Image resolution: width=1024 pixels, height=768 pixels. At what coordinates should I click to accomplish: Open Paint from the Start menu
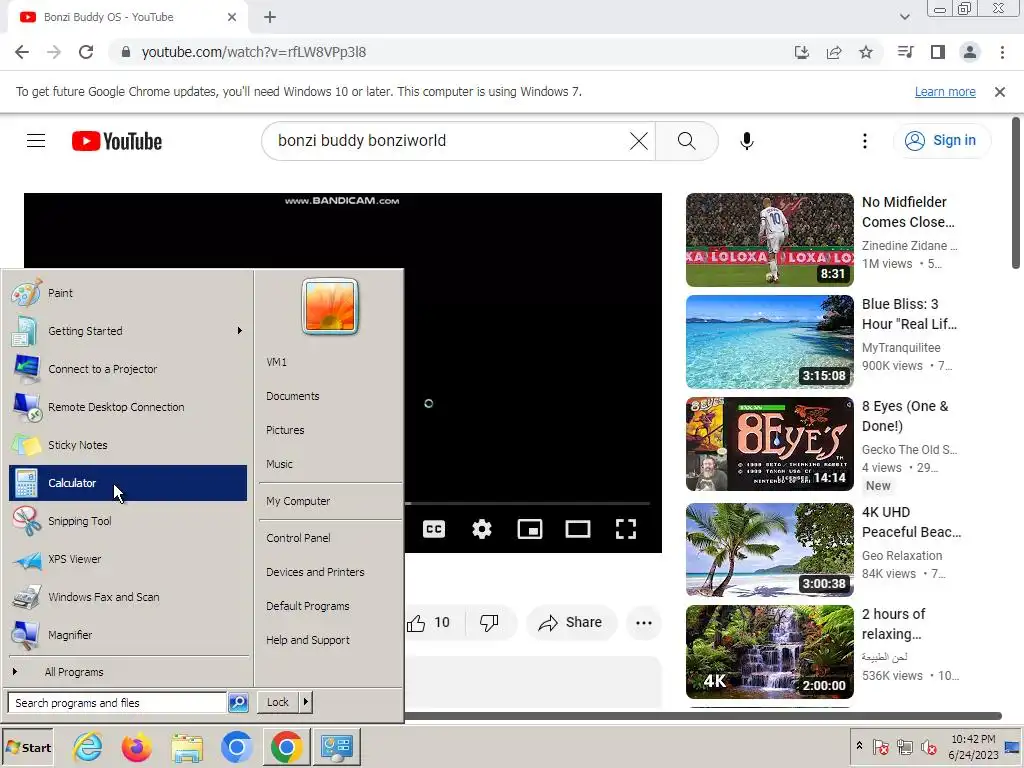(128, 293)
